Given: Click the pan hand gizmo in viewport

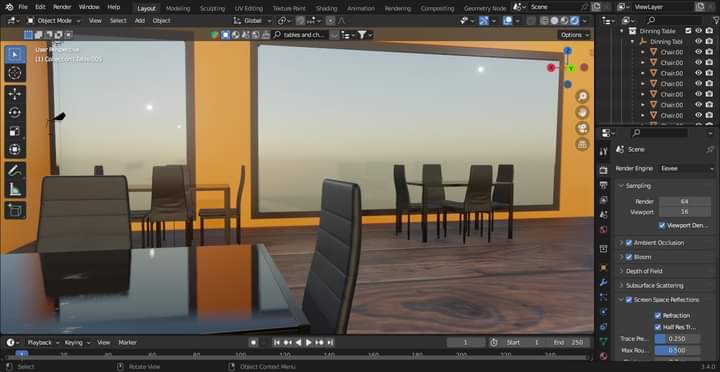Looking at the screenshot, I should 582,113.
